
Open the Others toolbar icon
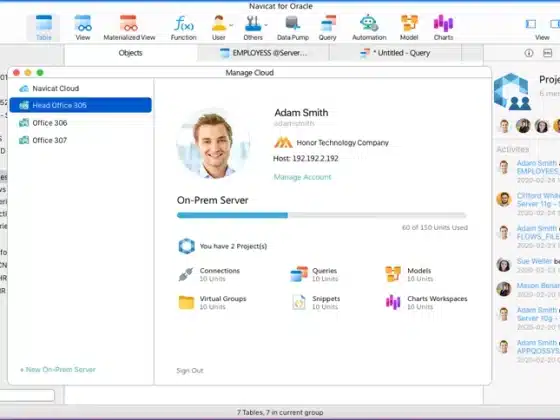pos(253,28)
